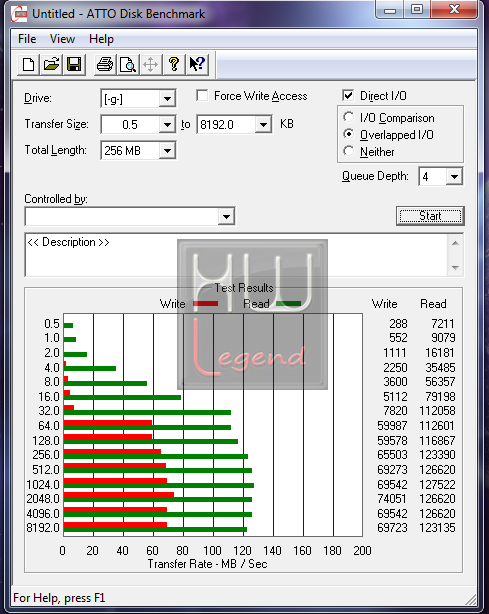
Task: Click the Description scrollbar up arrow
Action: (x=455, y=244)
